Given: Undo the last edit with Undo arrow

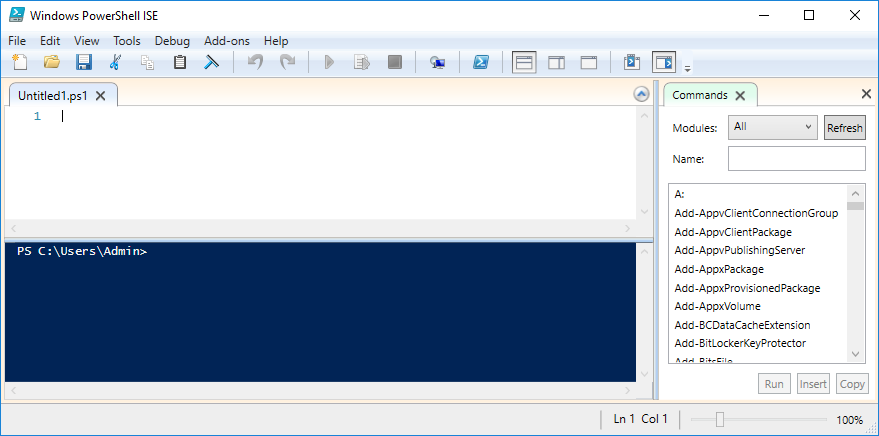Looking at the screenshot, I should (255, 62).
